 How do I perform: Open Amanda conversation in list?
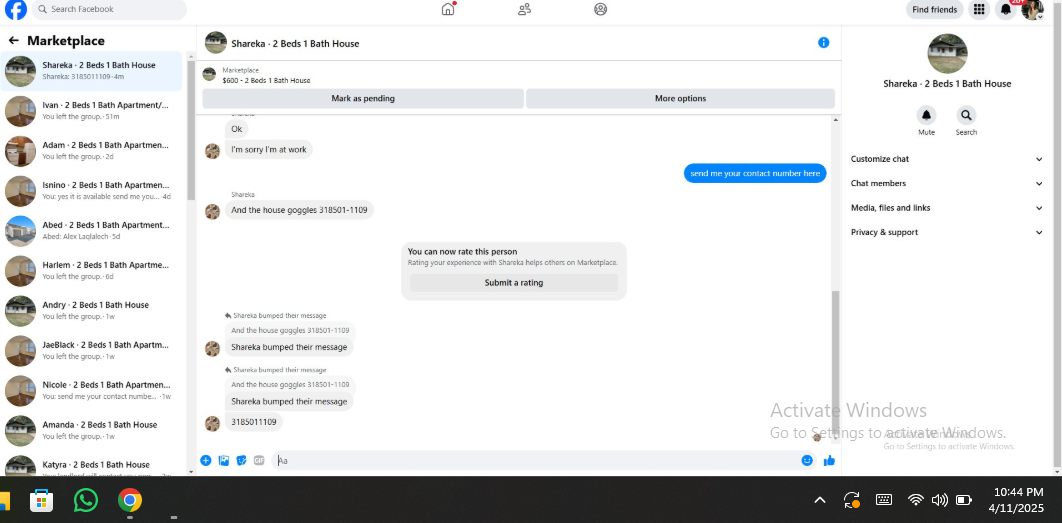(x=91, y=430)
